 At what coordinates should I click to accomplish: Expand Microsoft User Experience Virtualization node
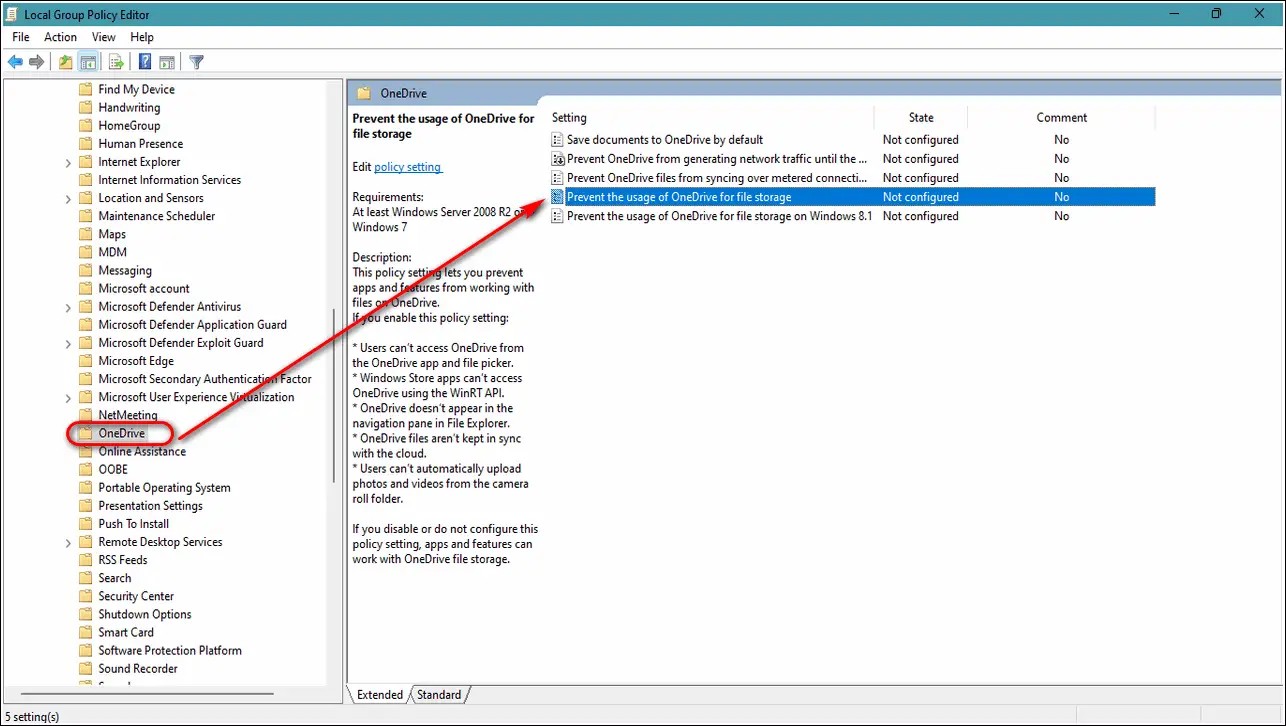[x=68, y=397]
